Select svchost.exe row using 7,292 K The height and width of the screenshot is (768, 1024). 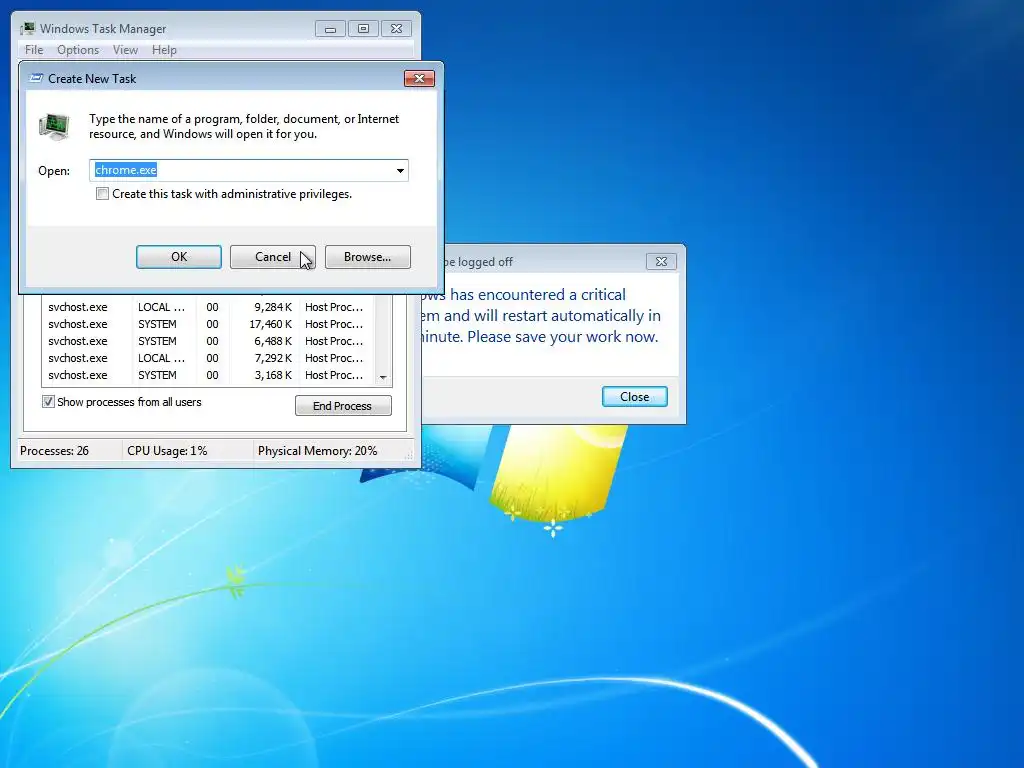pyautogui.click(x=210, y=358)
